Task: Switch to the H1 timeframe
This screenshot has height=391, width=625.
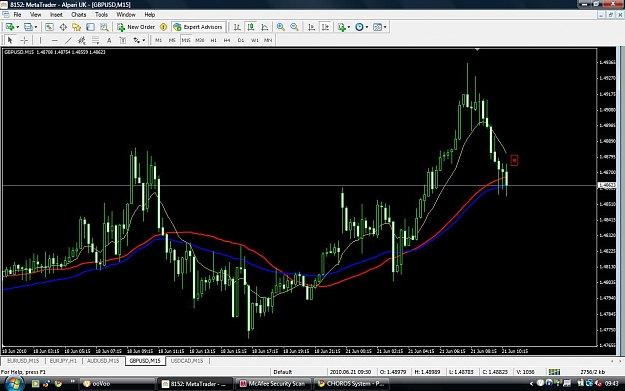Action: [214, 40]
